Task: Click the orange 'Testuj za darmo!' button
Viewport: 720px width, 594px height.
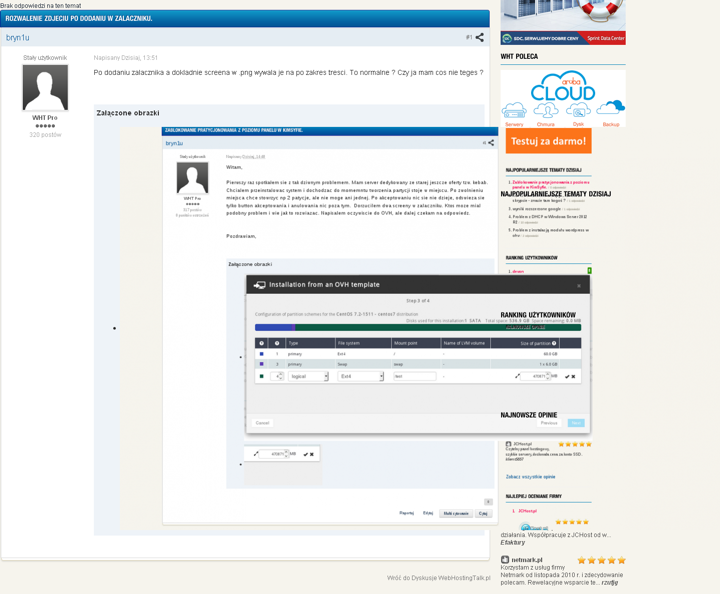Action: pos(548,141)
